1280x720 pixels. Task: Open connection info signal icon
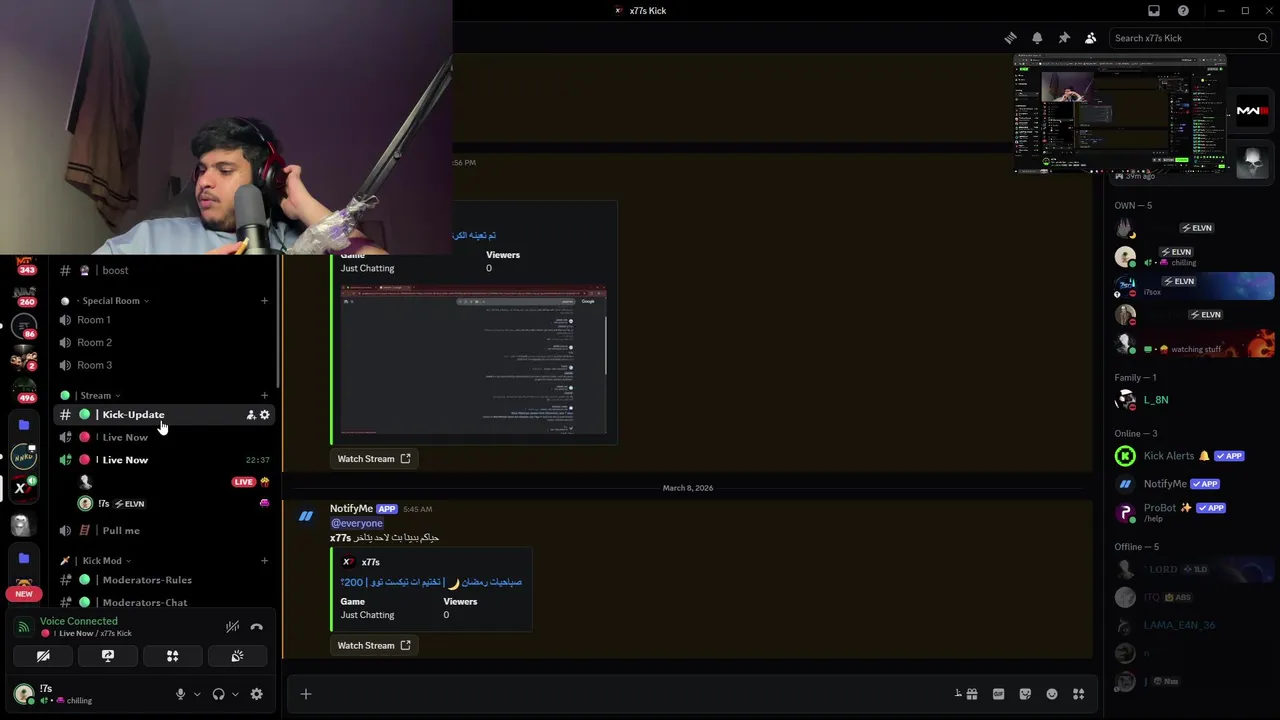[24, 627]
